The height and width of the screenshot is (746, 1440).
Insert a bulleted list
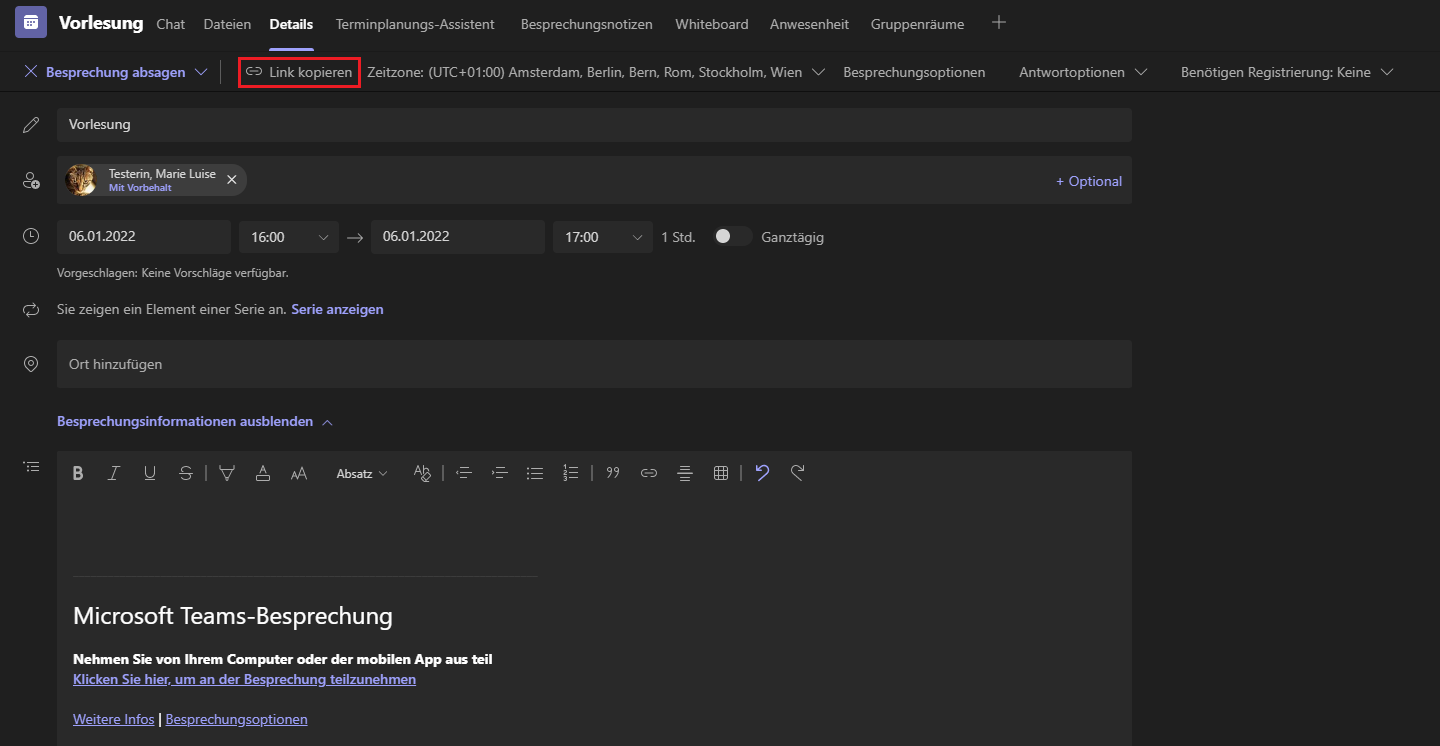click(x=535, y=473)
